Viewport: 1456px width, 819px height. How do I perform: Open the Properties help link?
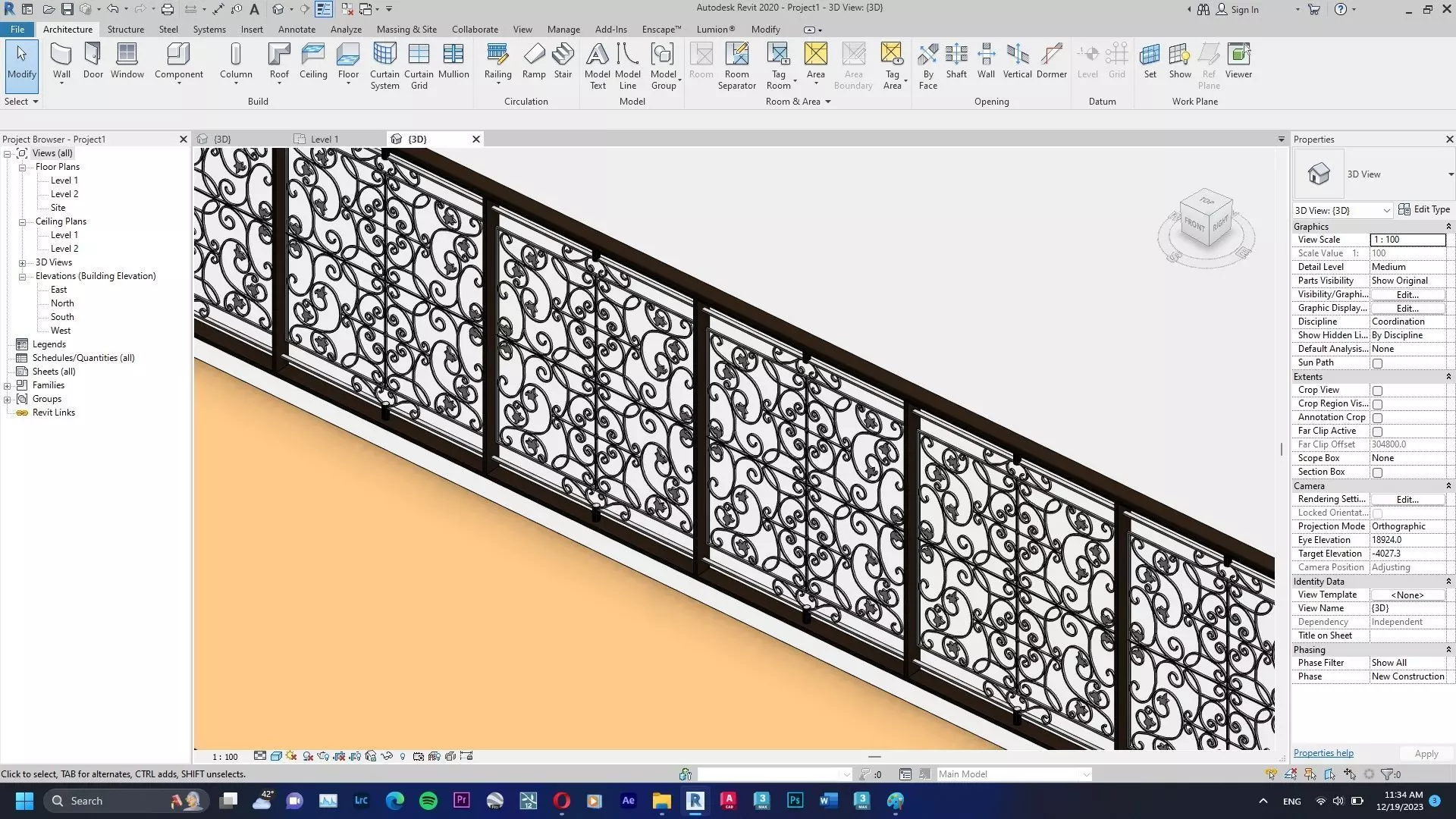click(1323, 753)
